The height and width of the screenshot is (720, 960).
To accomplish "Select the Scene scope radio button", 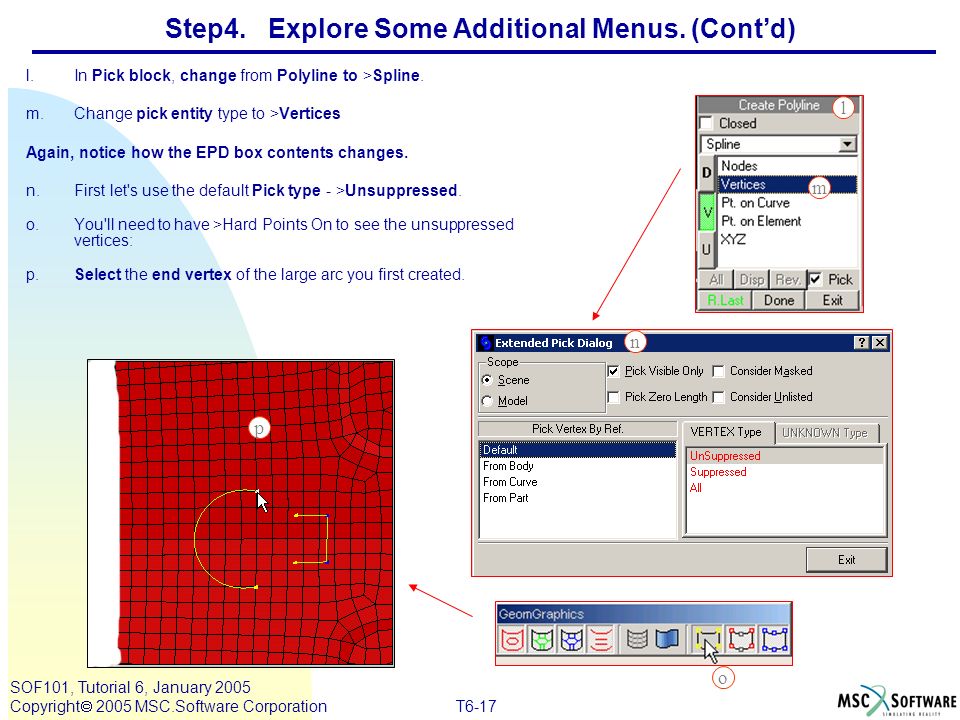I will click(487, 380).
